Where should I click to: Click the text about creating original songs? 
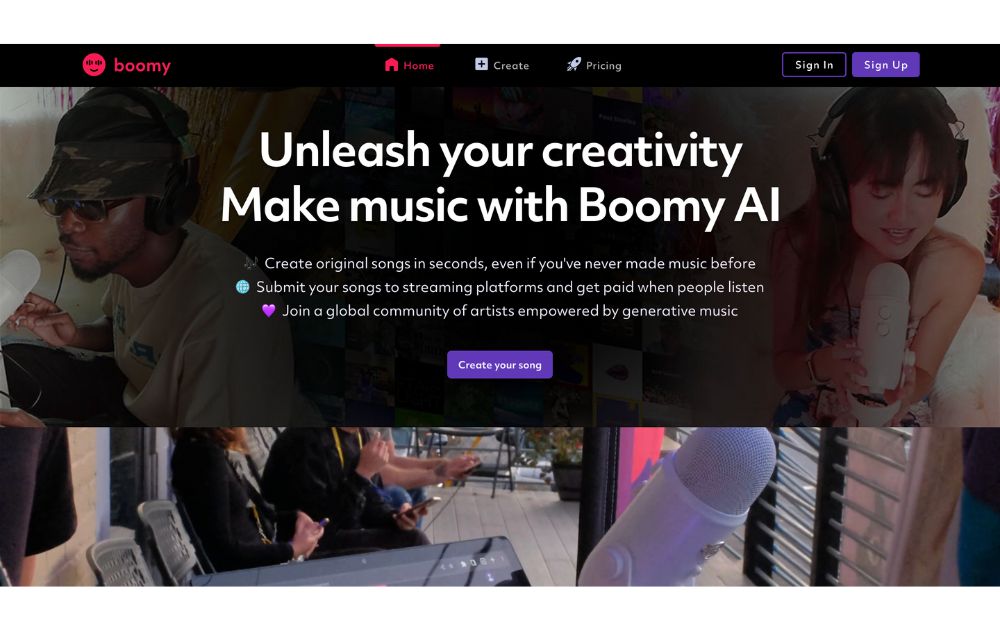pyautogui.click(x=510, y=263)
